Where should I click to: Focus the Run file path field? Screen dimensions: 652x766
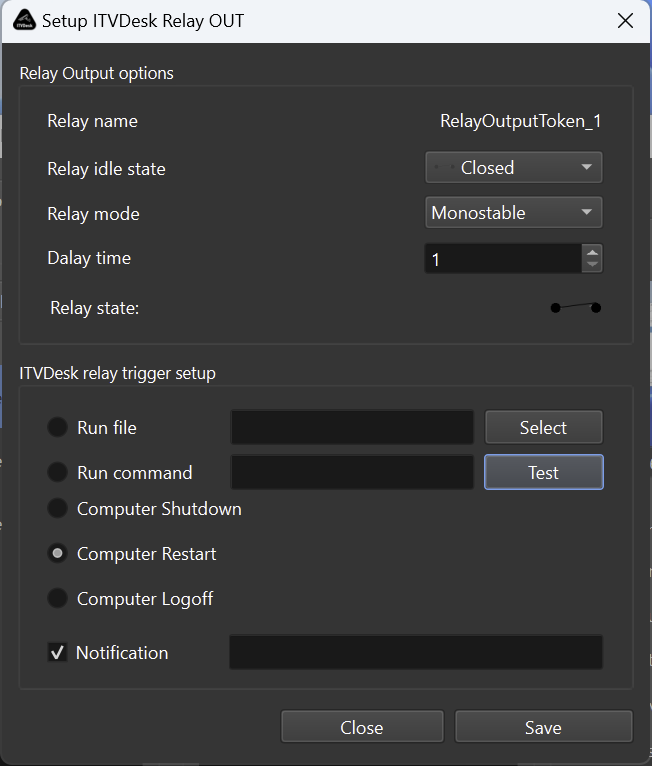352,428
